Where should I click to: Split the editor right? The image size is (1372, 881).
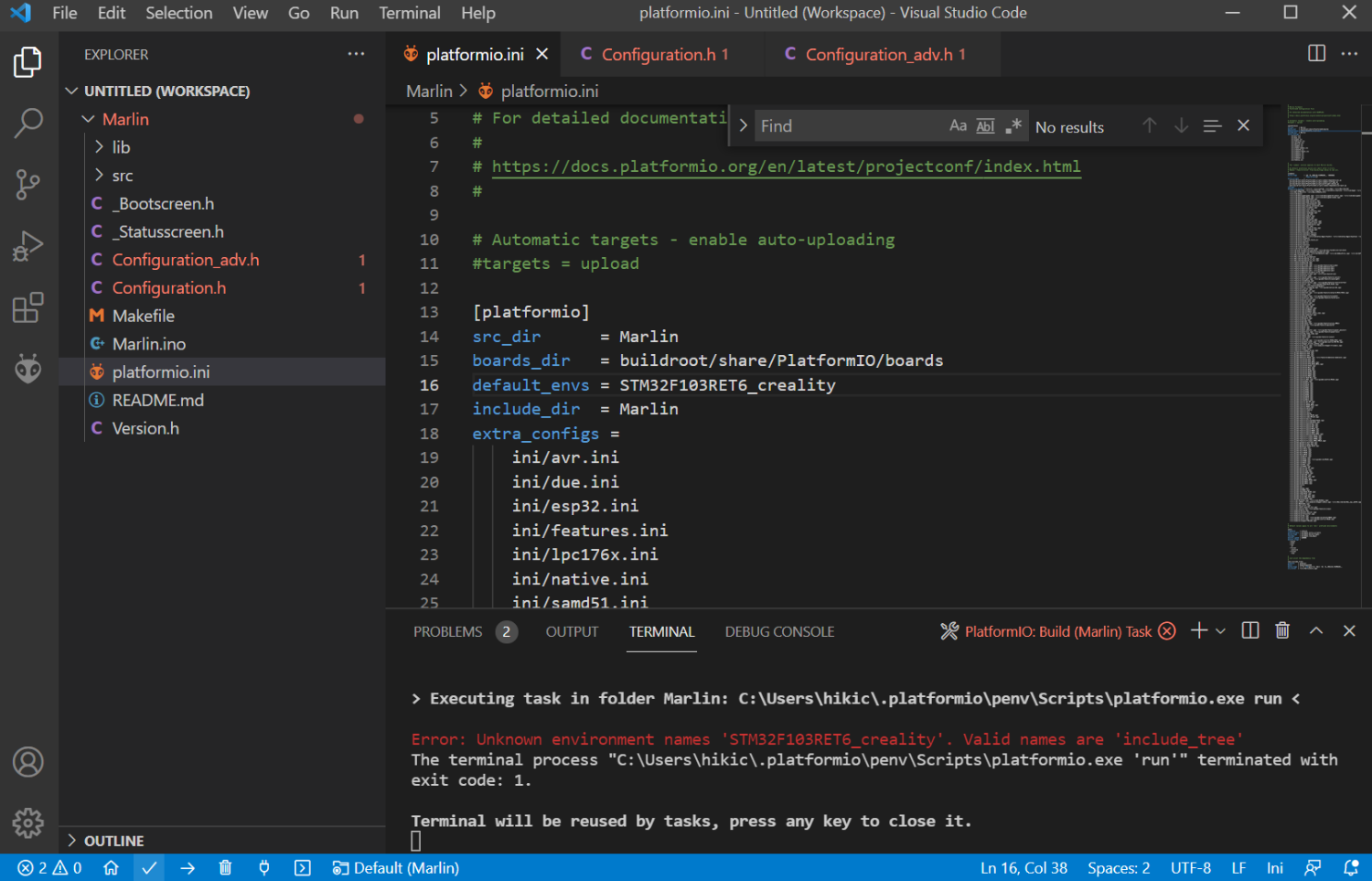point(1316,54)
